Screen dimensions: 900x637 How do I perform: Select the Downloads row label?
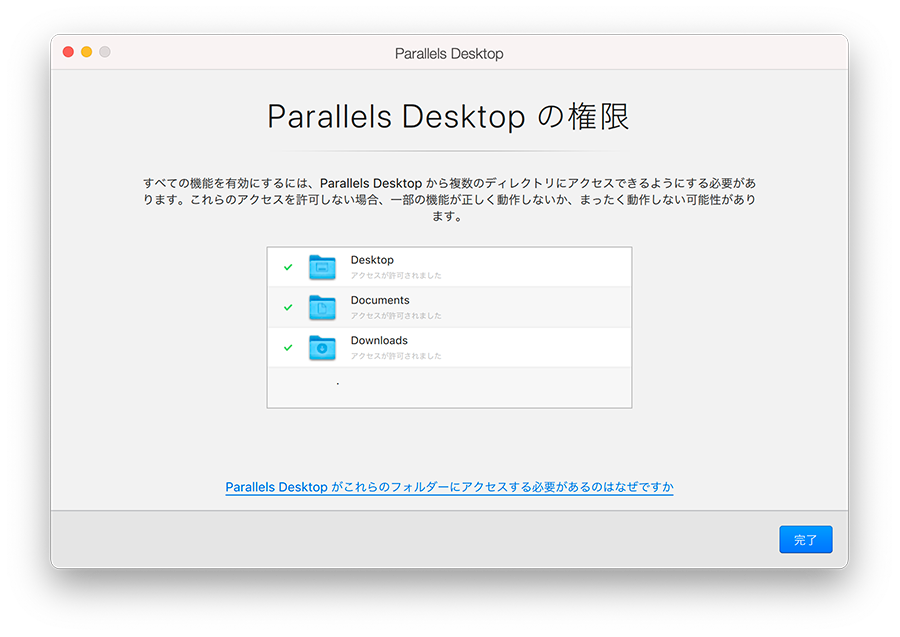click(x=379, y=340)
